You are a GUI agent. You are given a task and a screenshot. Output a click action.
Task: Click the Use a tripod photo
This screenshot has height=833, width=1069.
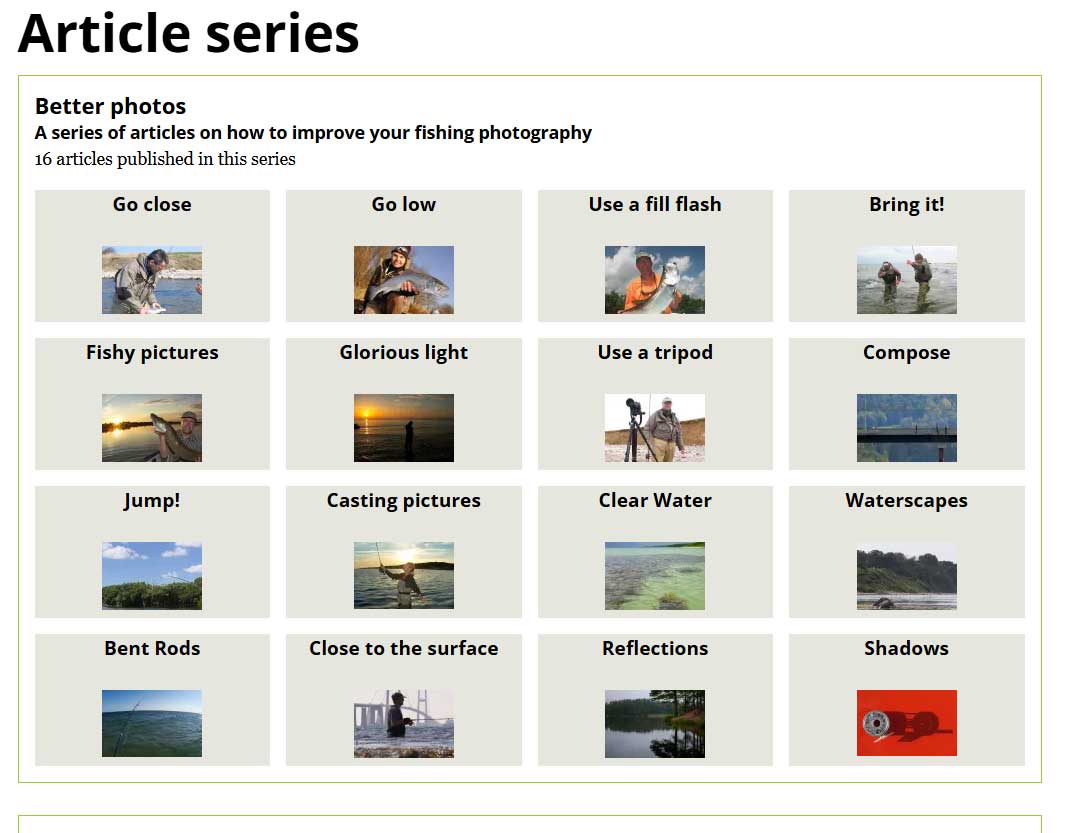(x=655, y=428)
